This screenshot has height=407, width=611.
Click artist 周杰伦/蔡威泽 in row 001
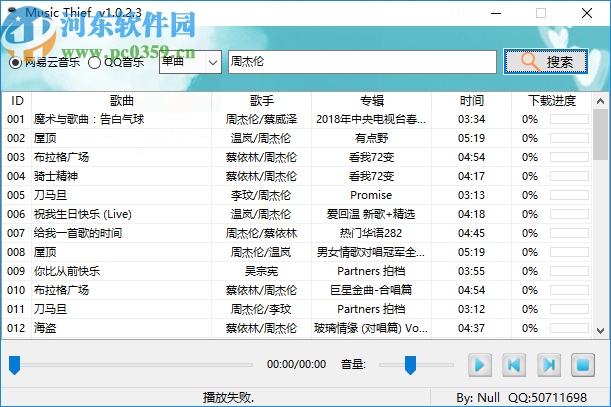(261, 119)
